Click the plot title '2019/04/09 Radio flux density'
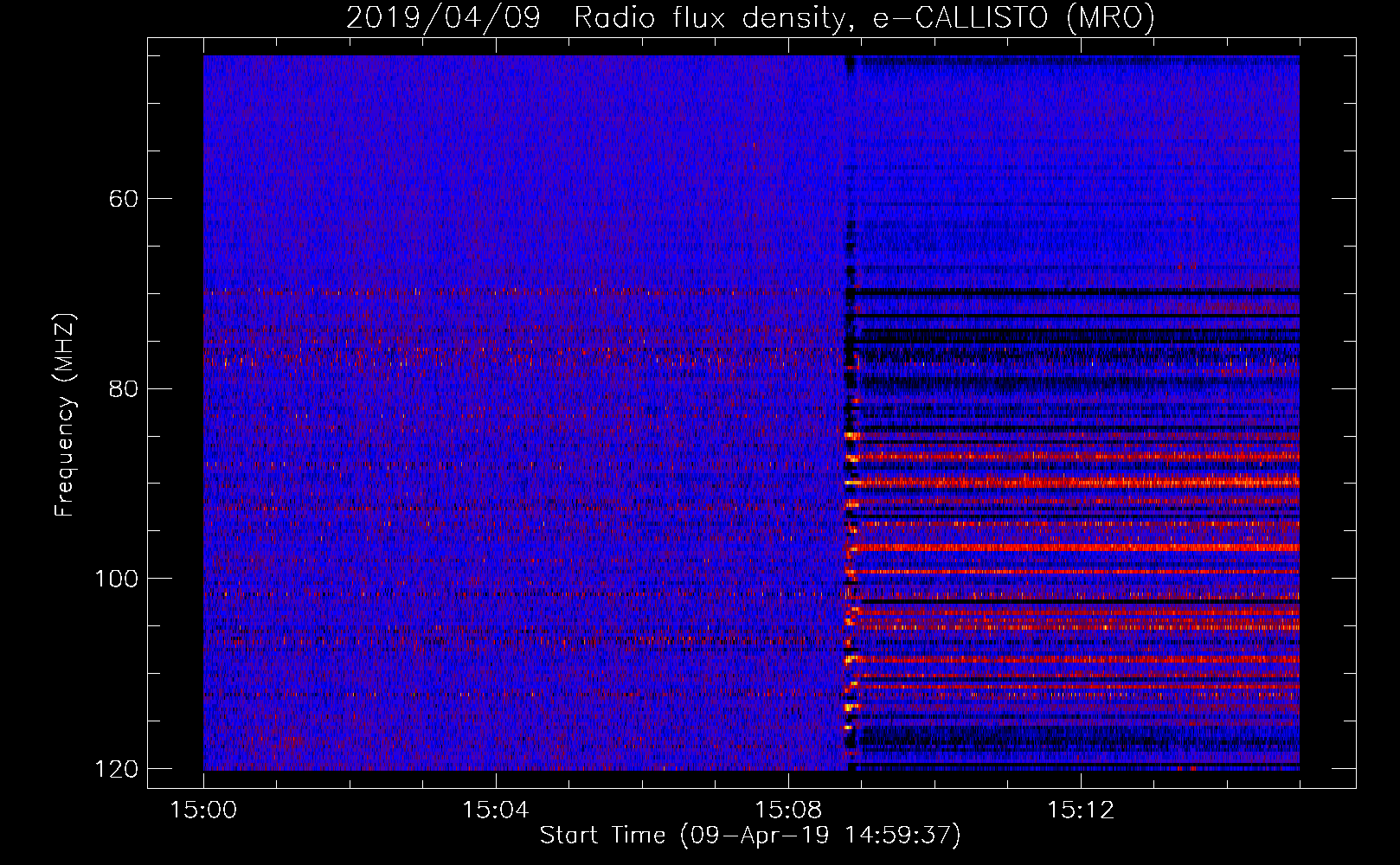This screenshot has width=1400, height=865. [x=750, y=17]
